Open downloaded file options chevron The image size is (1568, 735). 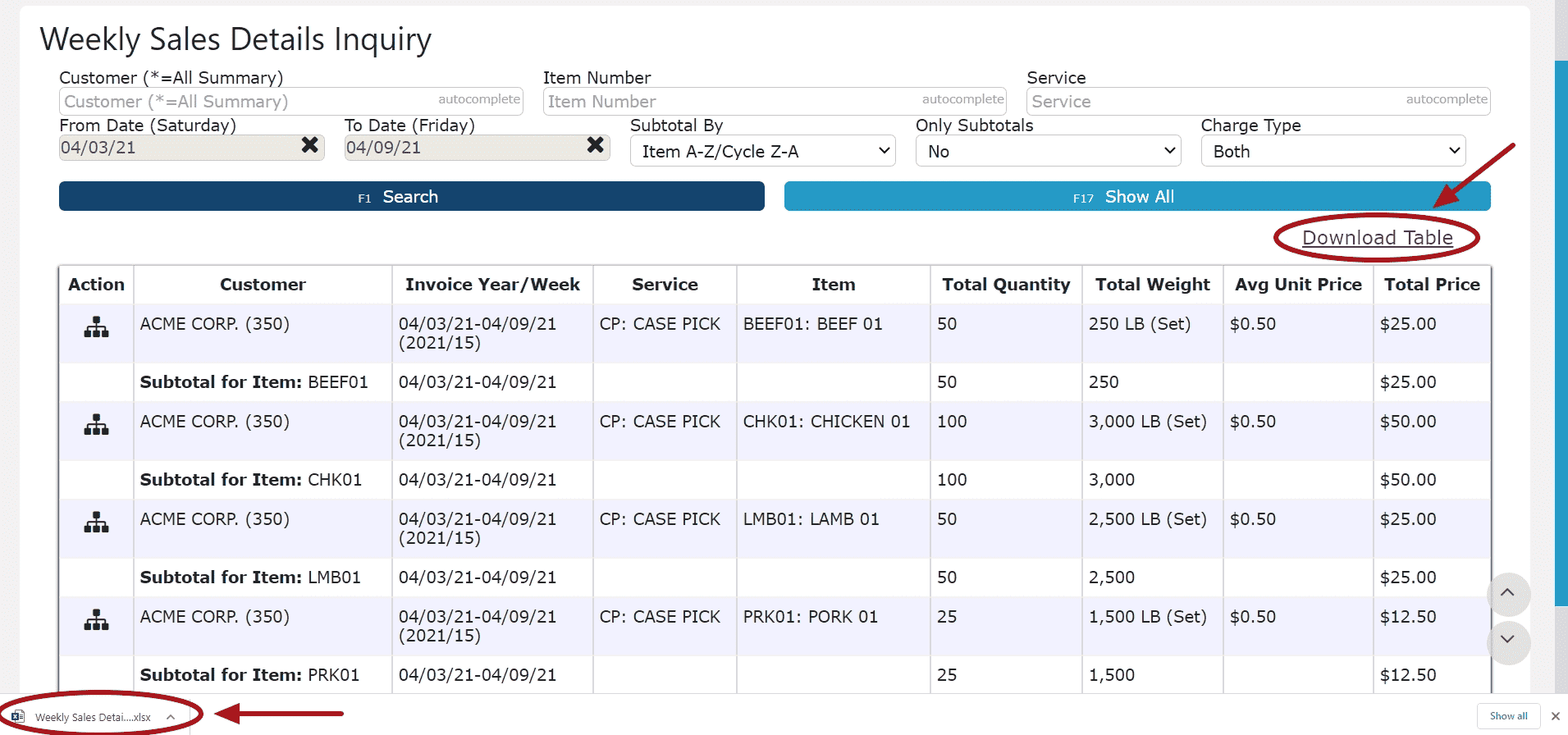[171, 717]
